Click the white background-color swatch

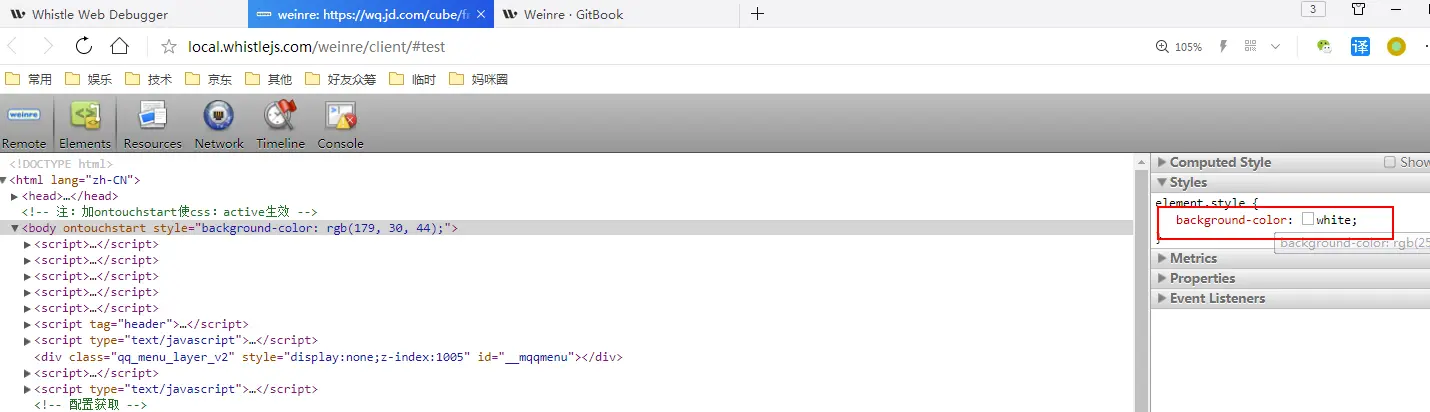point(1308,220)
